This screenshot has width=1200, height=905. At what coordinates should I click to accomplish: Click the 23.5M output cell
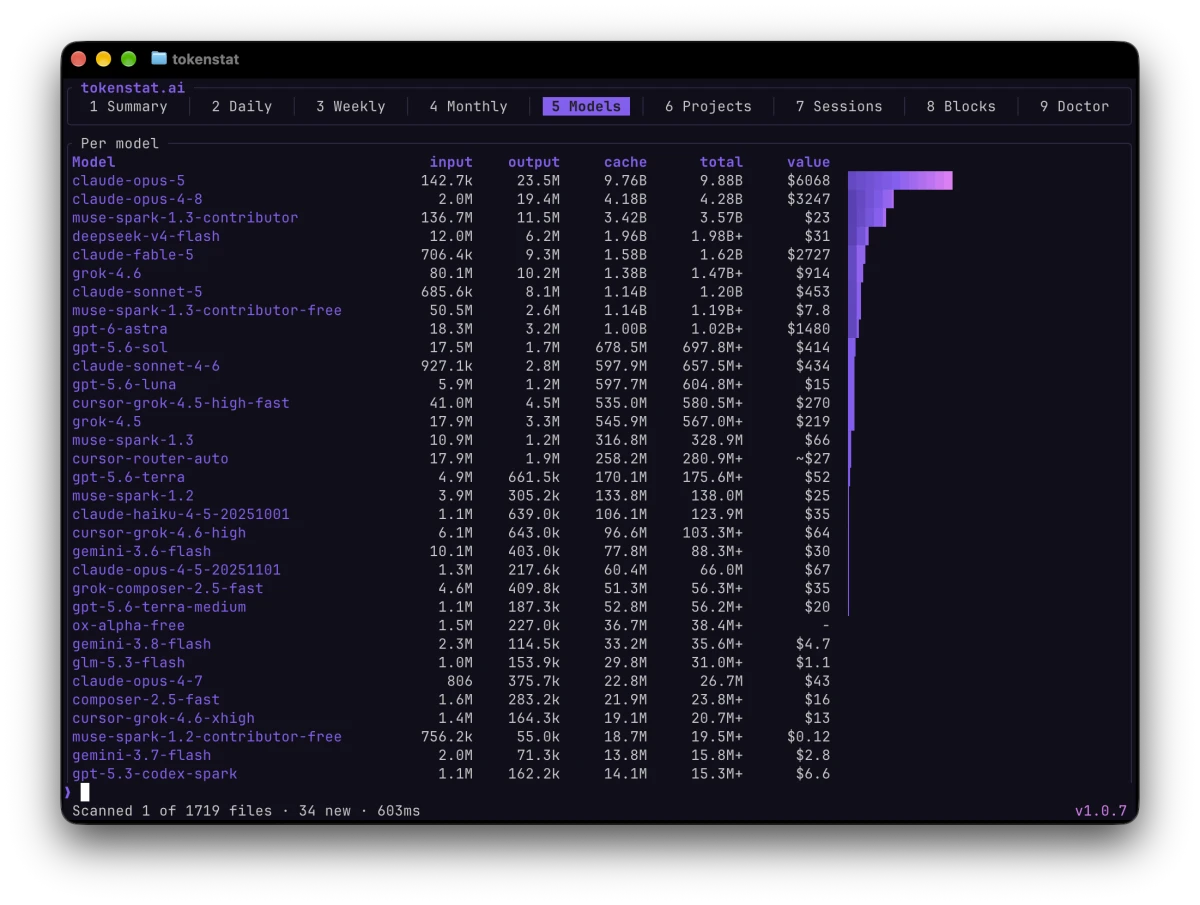point(538,181)
